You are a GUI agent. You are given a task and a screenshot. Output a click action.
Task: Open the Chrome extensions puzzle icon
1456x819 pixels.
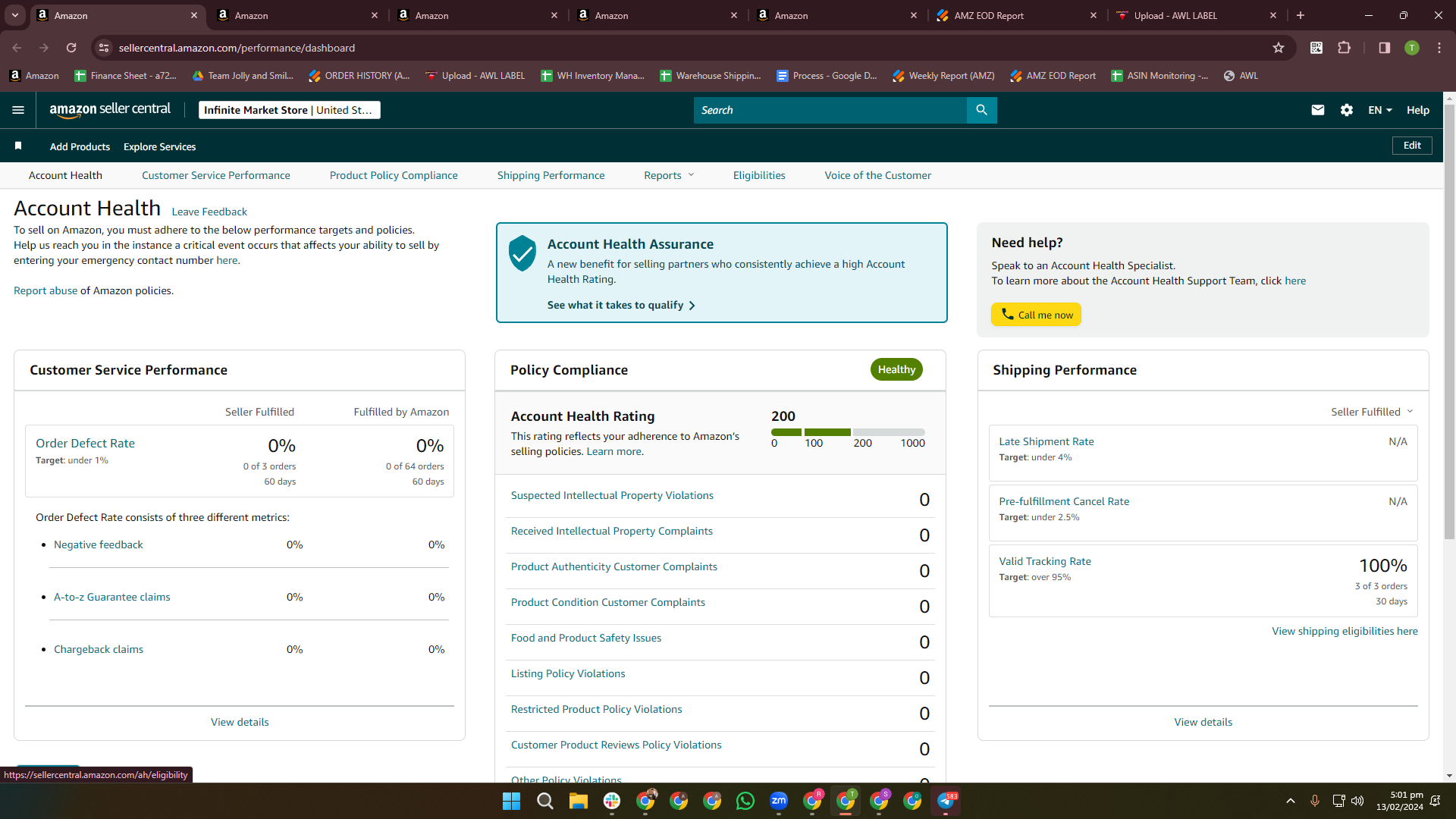(x=1345, y=48)
